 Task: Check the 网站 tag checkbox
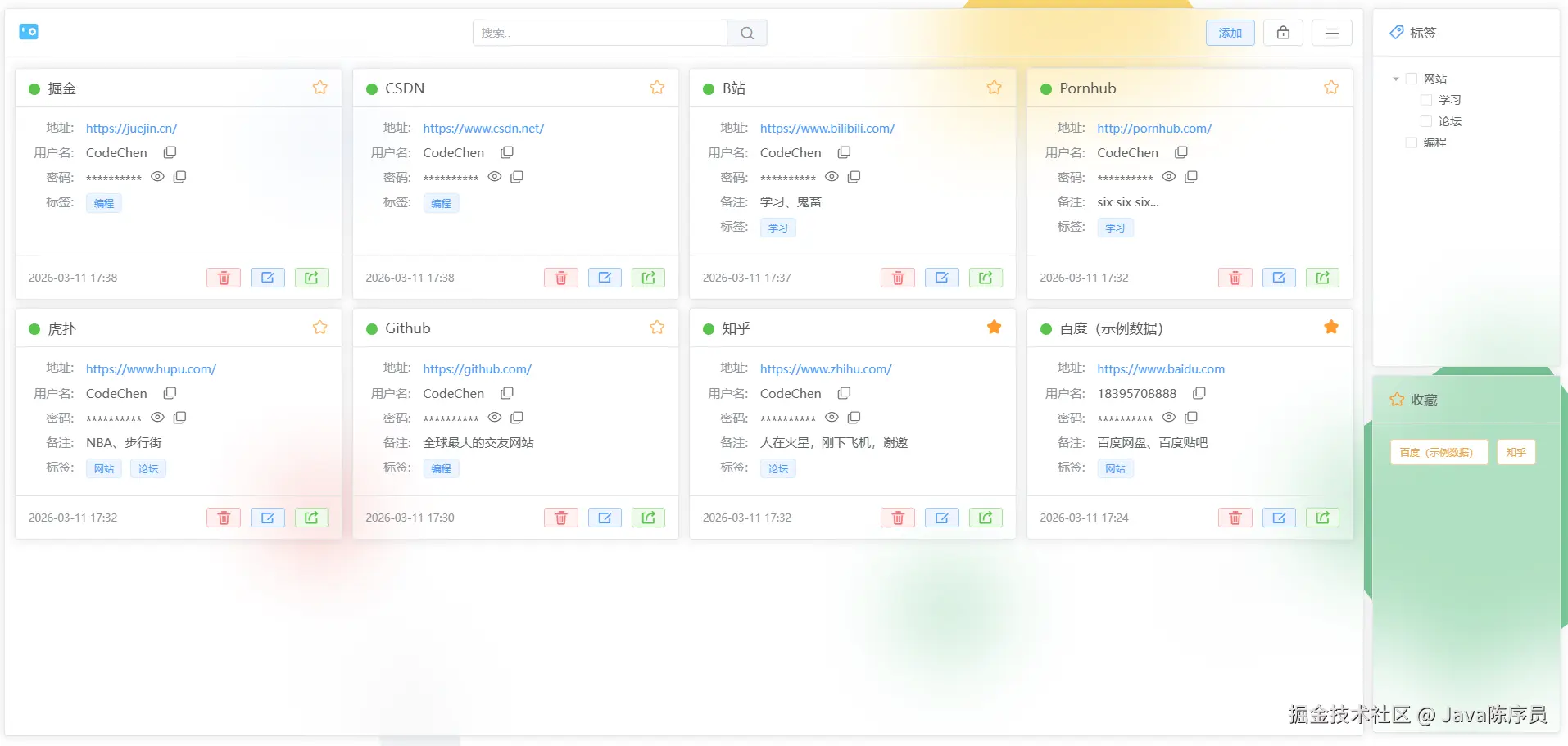[1412, 79]
